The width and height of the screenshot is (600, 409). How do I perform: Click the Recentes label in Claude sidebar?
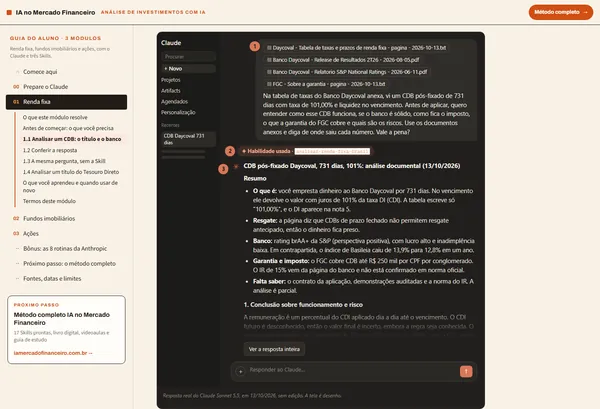click(x=170, y=125)
